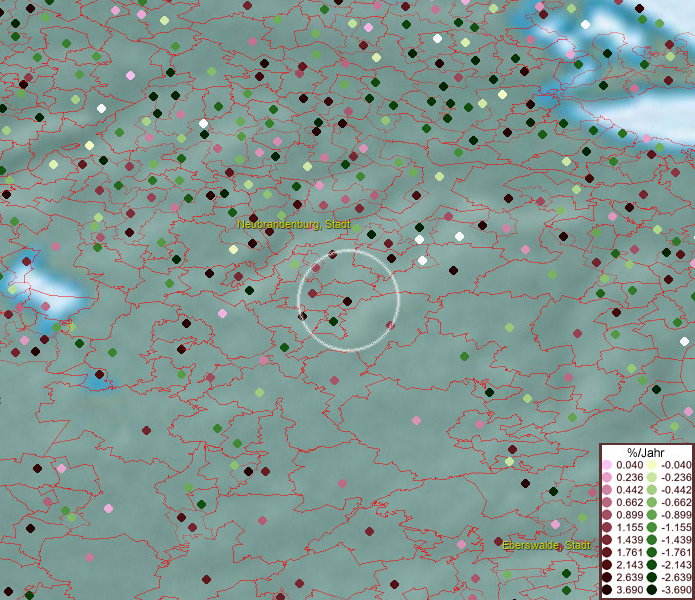Click the legend value text '-2.639'

pos(676,577)
